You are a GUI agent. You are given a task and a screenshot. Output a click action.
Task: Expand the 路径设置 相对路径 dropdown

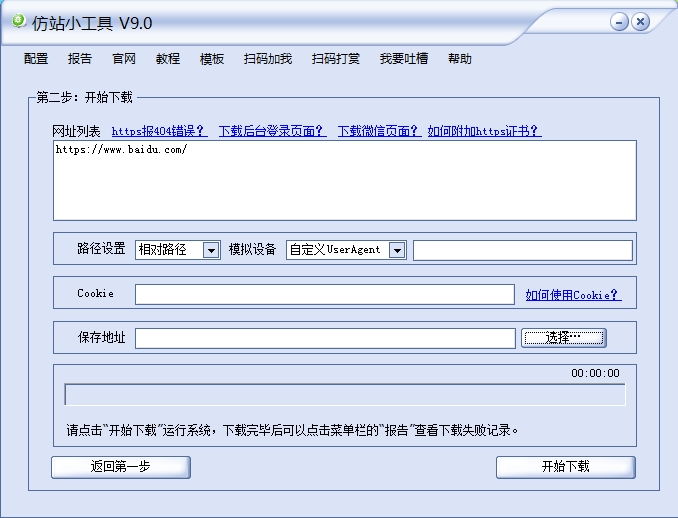pos(211,250)
